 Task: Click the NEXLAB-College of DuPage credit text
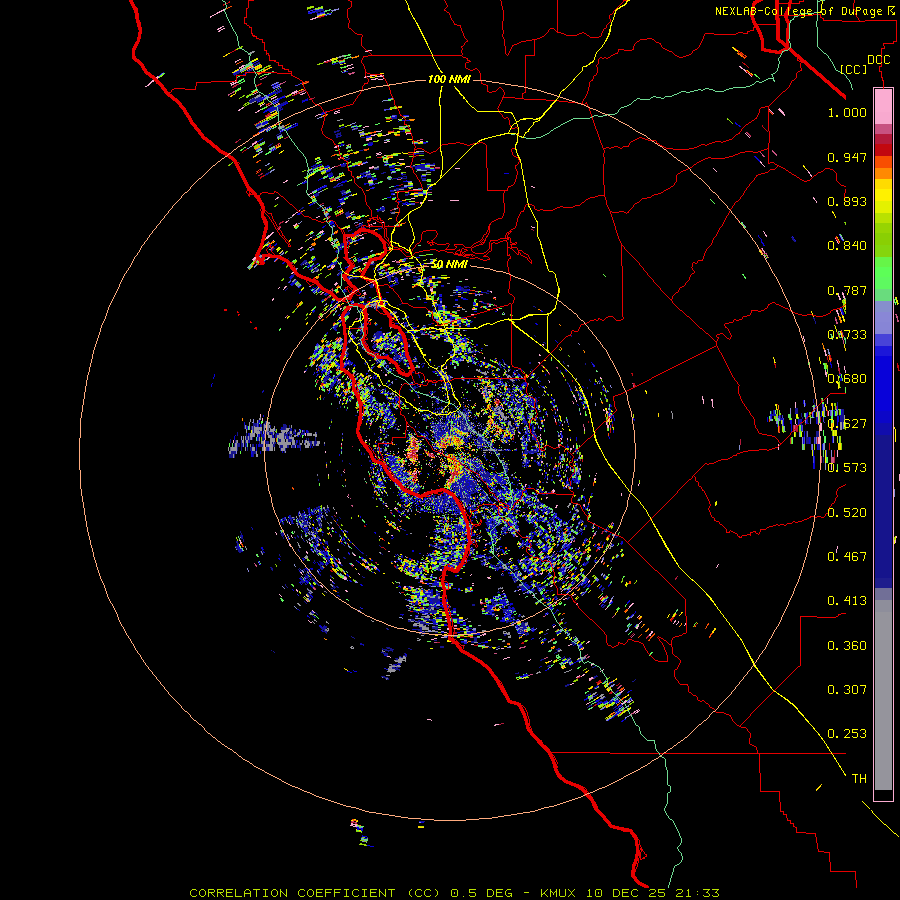click(804, 11)
